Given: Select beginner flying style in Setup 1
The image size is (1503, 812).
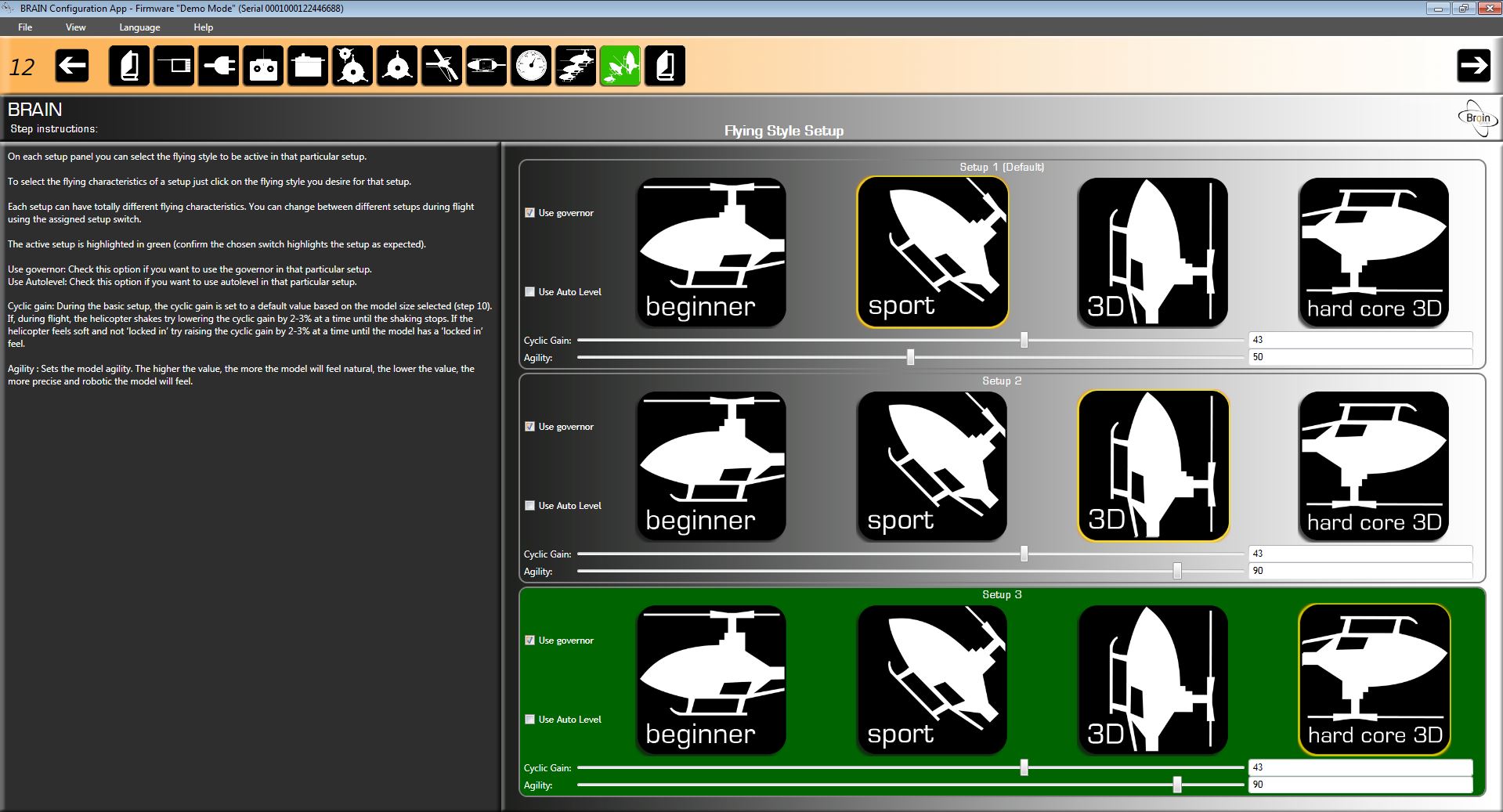Looking at the screenshot, I should [711, 252].
